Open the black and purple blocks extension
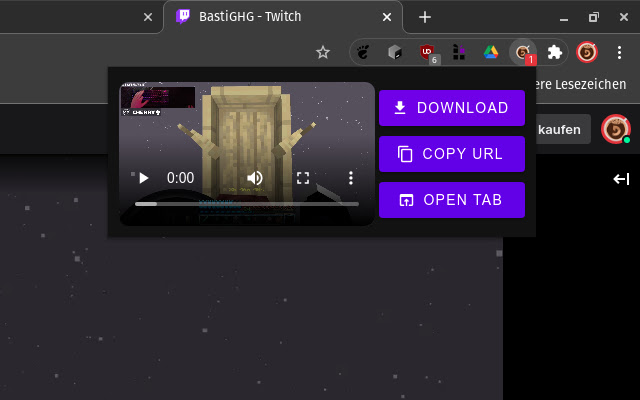The width and height of the screenshot is (640, 400). tap(459, 52)
